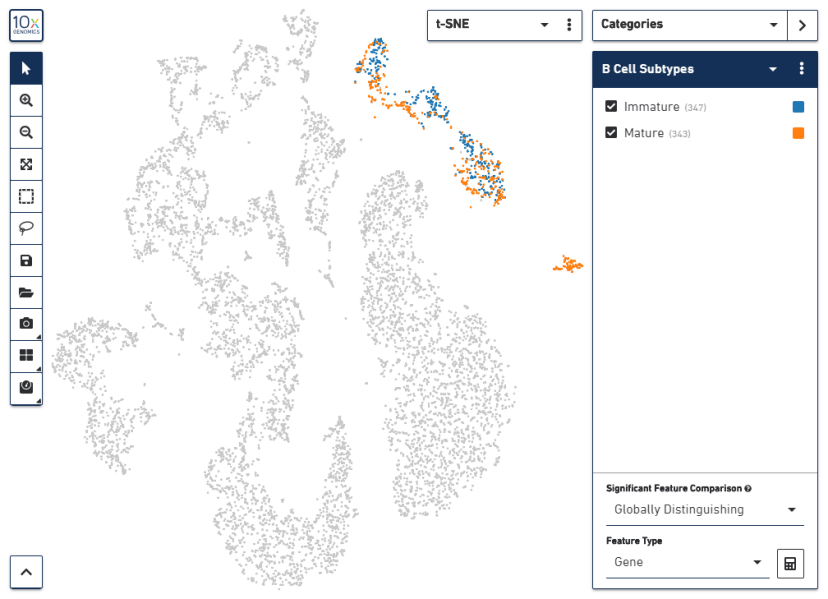
Task: Expand B Cell Subtypes category dropdown
Action: point(772,70)
